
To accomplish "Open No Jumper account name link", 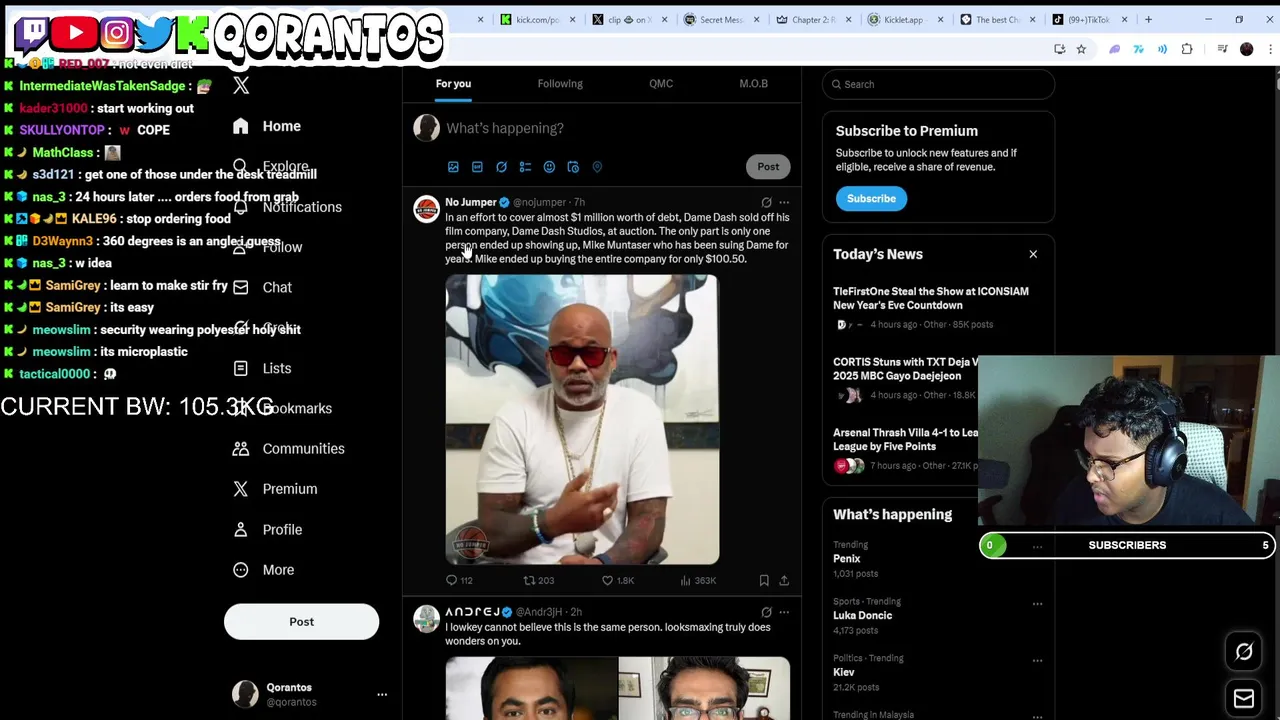I will [x=471, y=202].
